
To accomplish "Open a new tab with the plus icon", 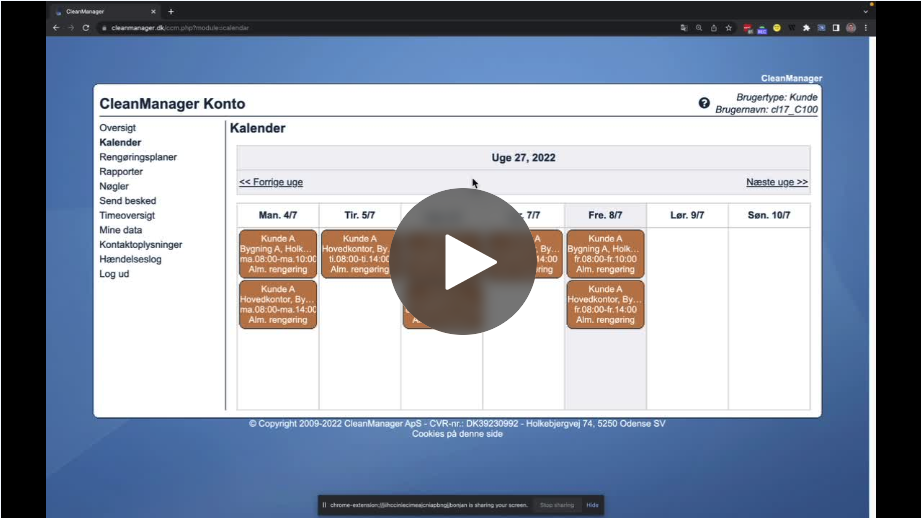I will pyautogui.click(x=171, y=11).
